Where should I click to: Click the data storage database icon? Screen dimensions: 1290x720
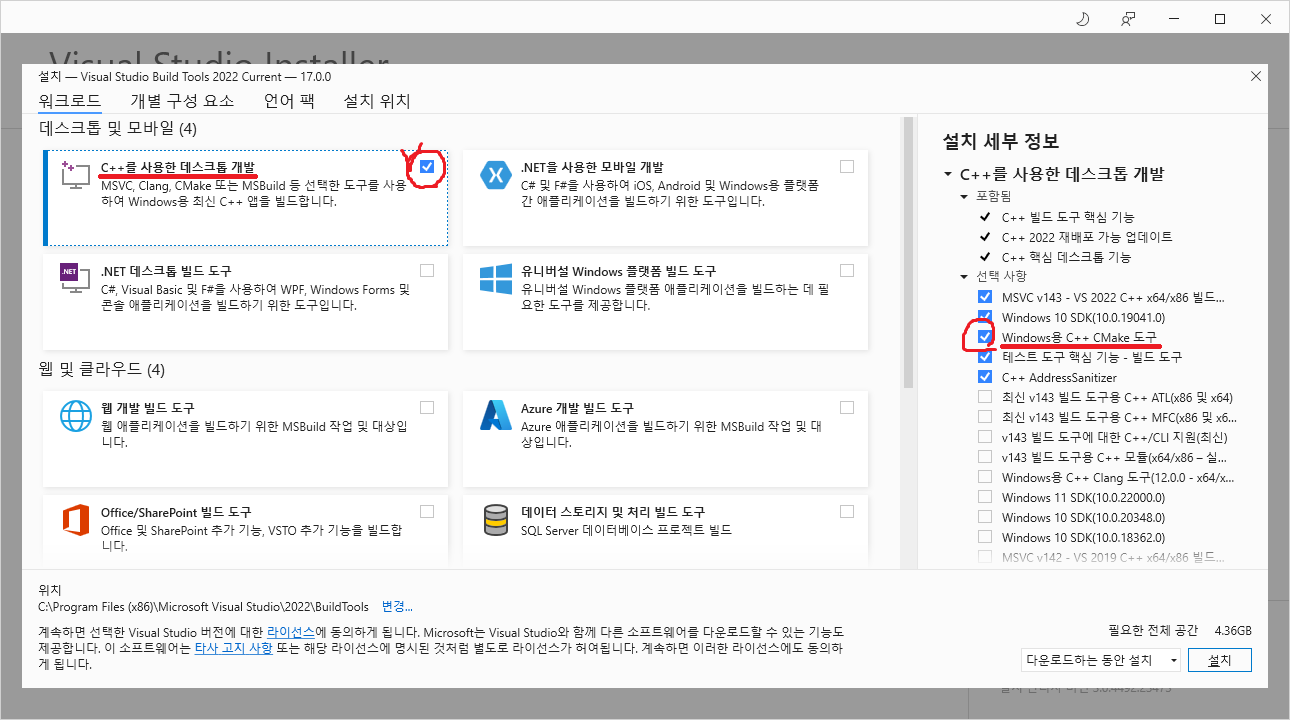(495, 519)
